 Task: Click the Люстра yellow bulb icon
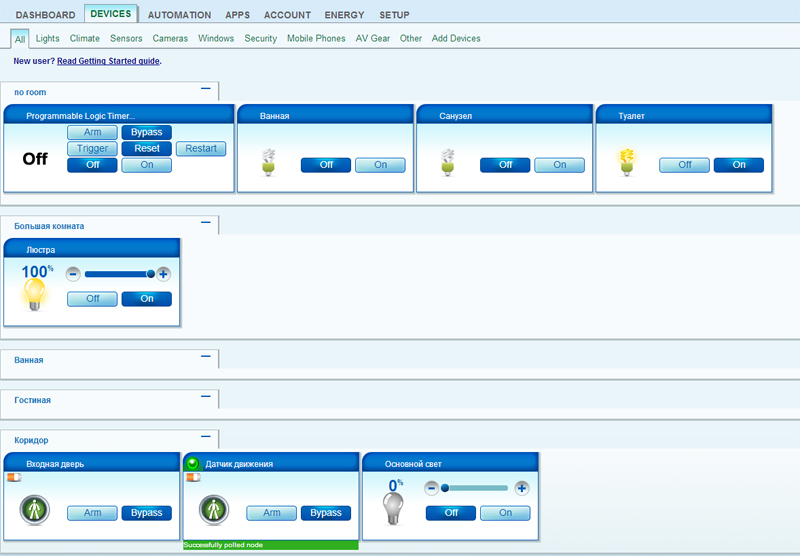[x=34, y=295]
